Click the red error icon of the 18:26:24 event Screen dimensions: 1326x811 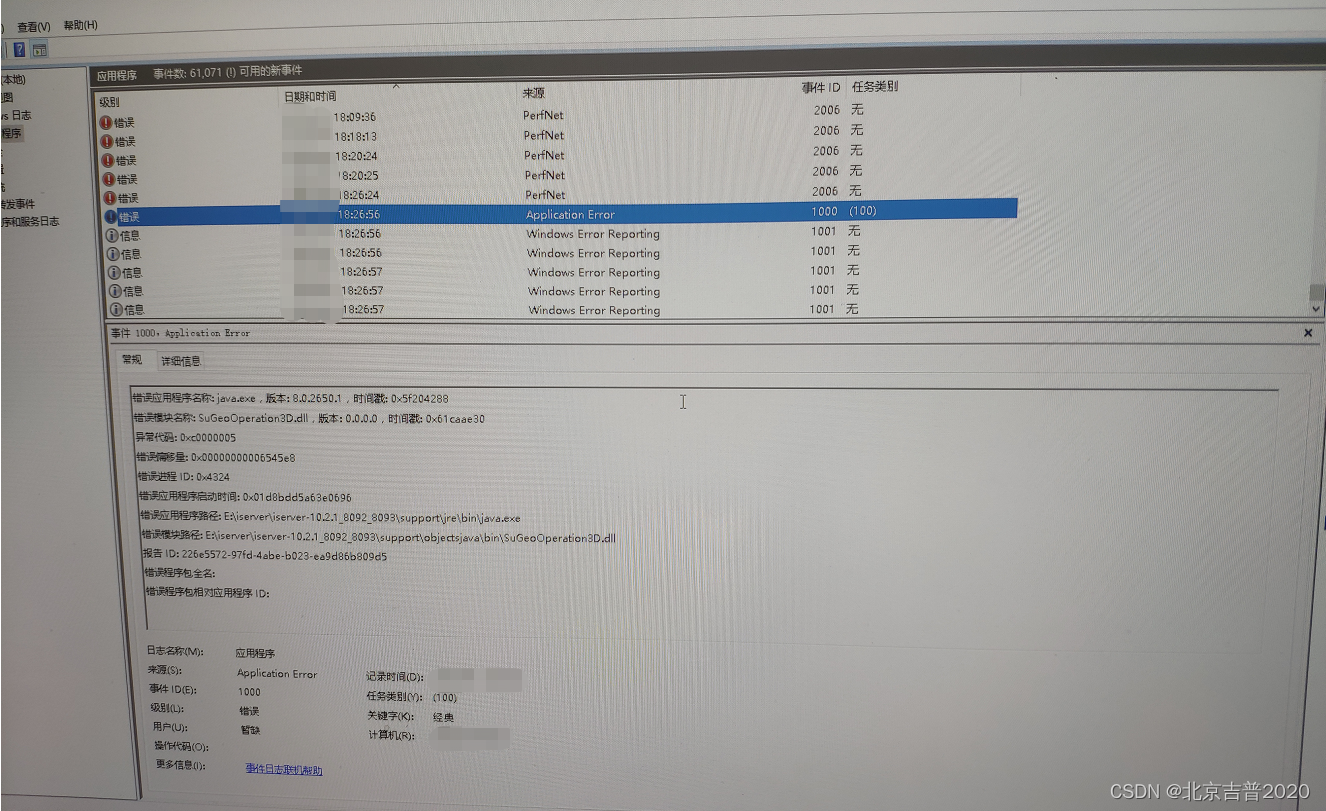click(x=108, y=198)
